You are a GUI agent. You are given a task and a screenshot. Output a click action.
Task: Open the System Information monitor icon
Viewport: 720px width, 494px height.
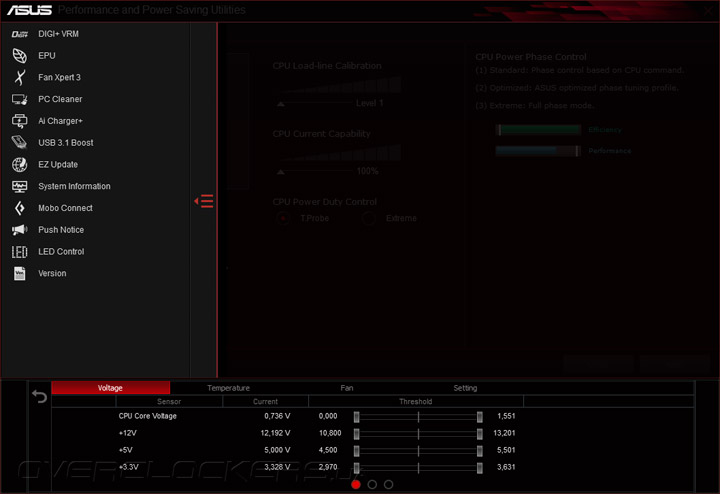[x=19, y=186]
